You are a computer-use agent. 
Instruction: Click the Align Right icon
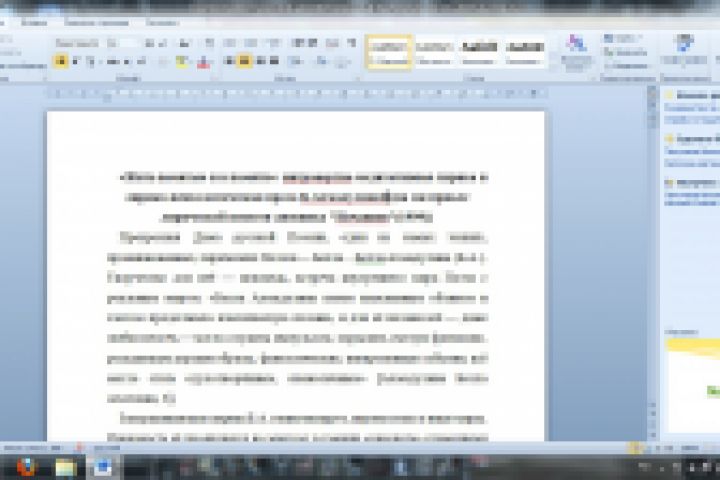tap(260, 61)
